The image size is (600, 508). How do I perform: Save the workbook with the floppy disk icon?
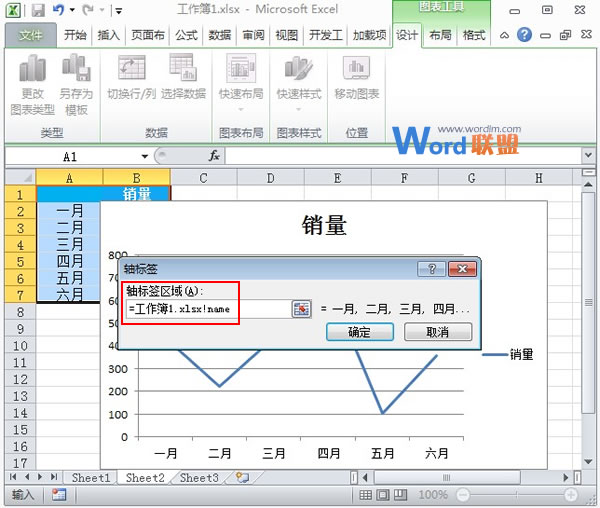point(38,10)
